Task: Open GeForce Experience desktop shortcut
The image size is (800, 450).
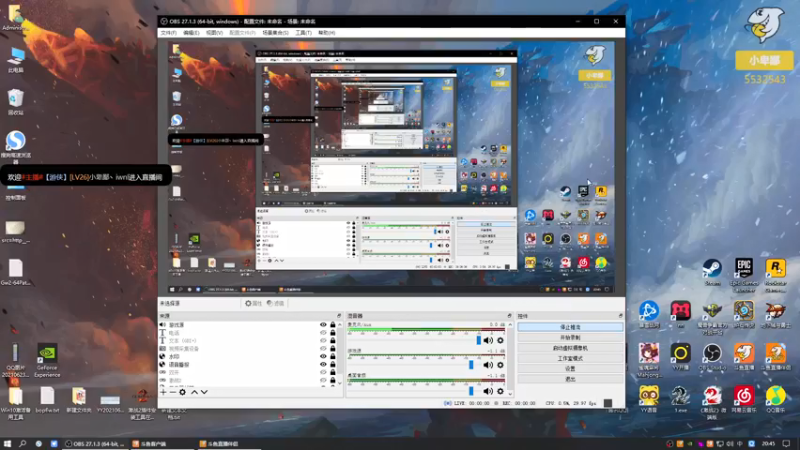Action: coord(47,360)
